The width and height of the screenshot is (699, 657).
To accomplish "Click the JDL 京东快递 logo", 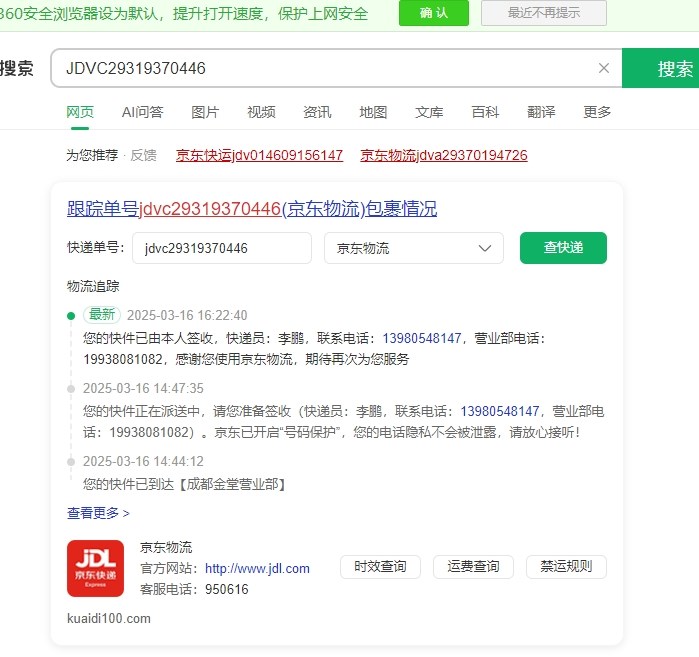I will 95,568.
